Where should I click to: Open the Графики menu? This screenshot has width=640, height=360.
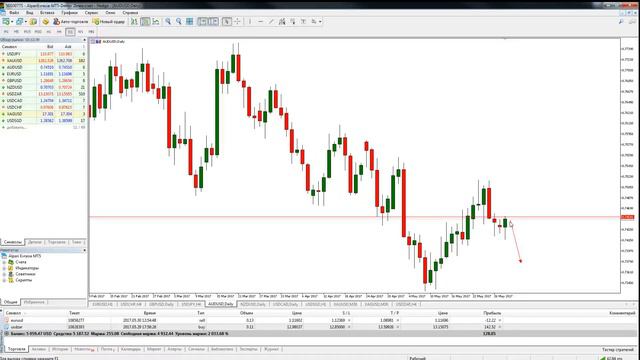pyautogui.click(x=69, y=13)
